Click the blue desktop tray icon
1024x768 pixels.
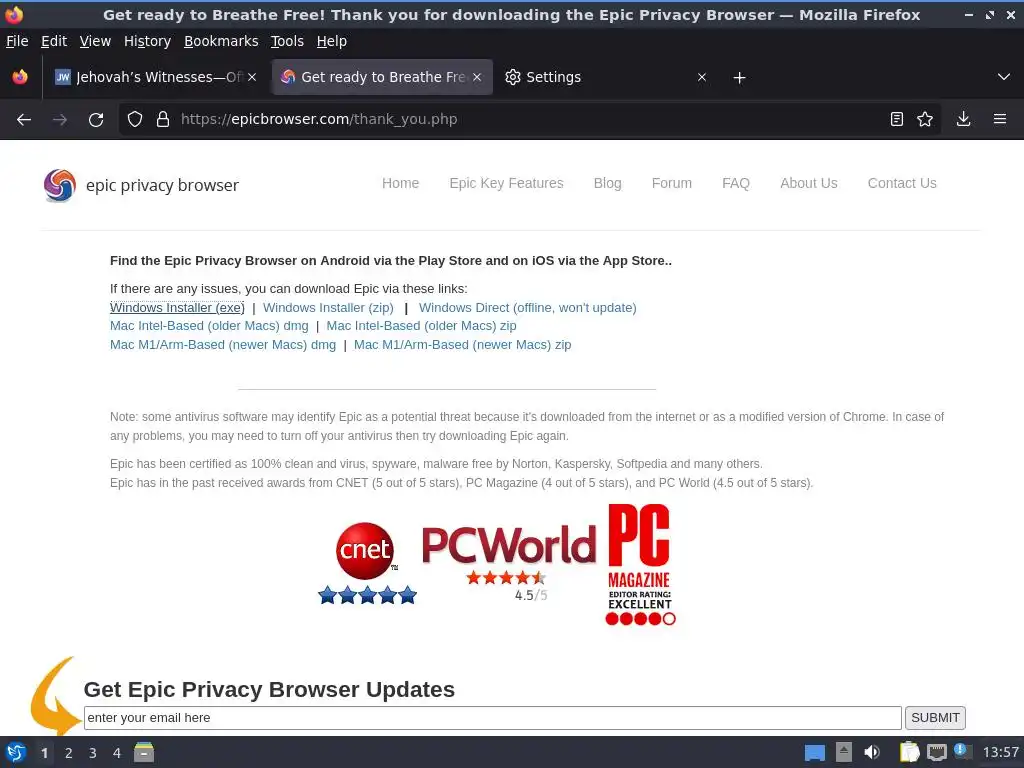(814, 753)
